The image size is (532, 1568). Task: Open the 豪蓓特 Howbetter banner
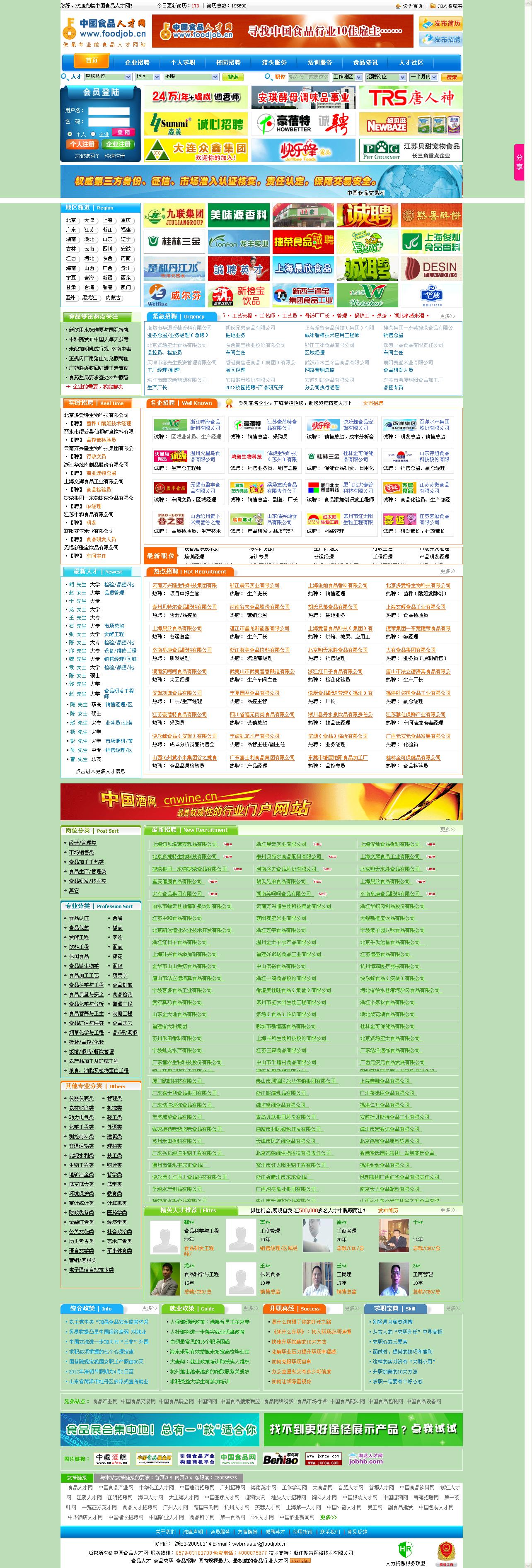point(303,124)
